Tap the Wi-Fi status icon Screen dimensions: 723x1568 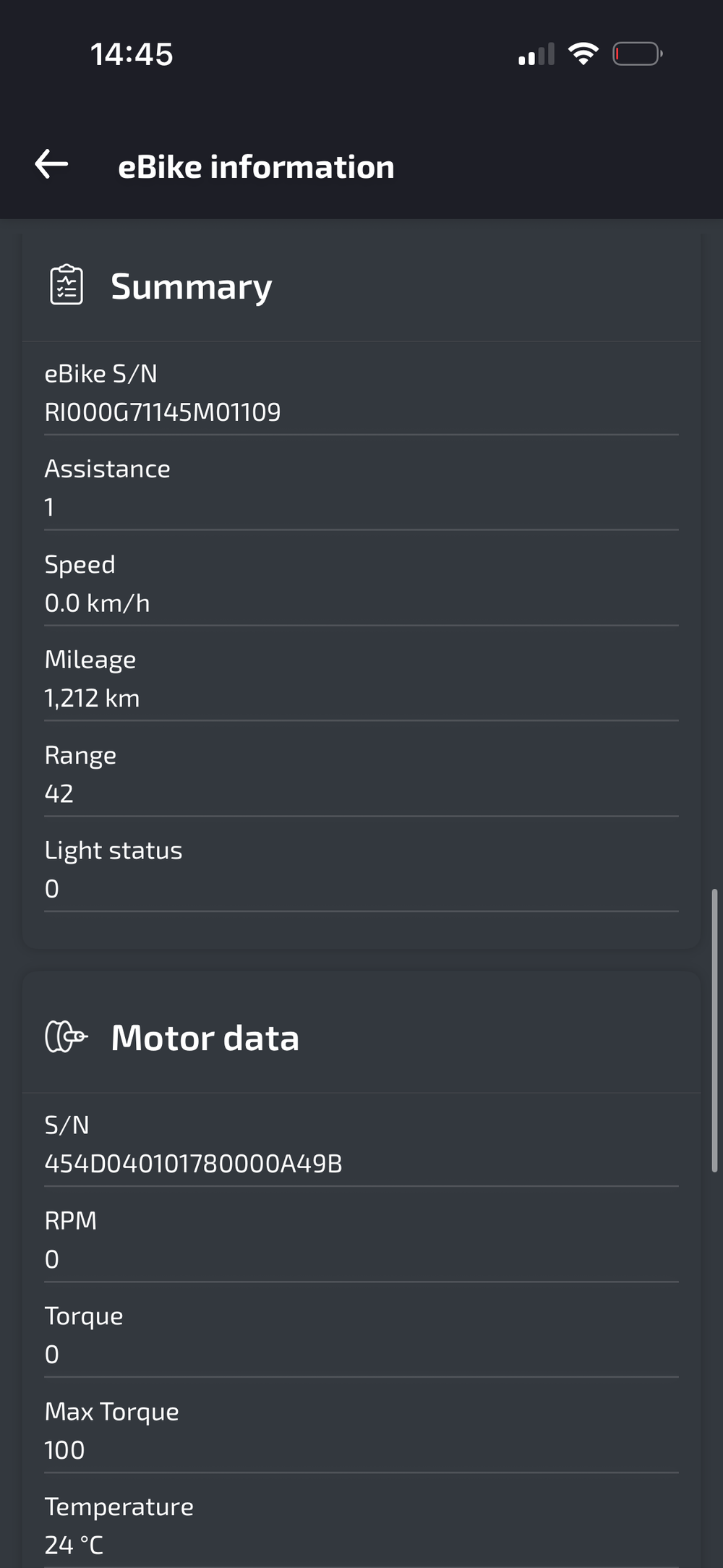(583, 54)
